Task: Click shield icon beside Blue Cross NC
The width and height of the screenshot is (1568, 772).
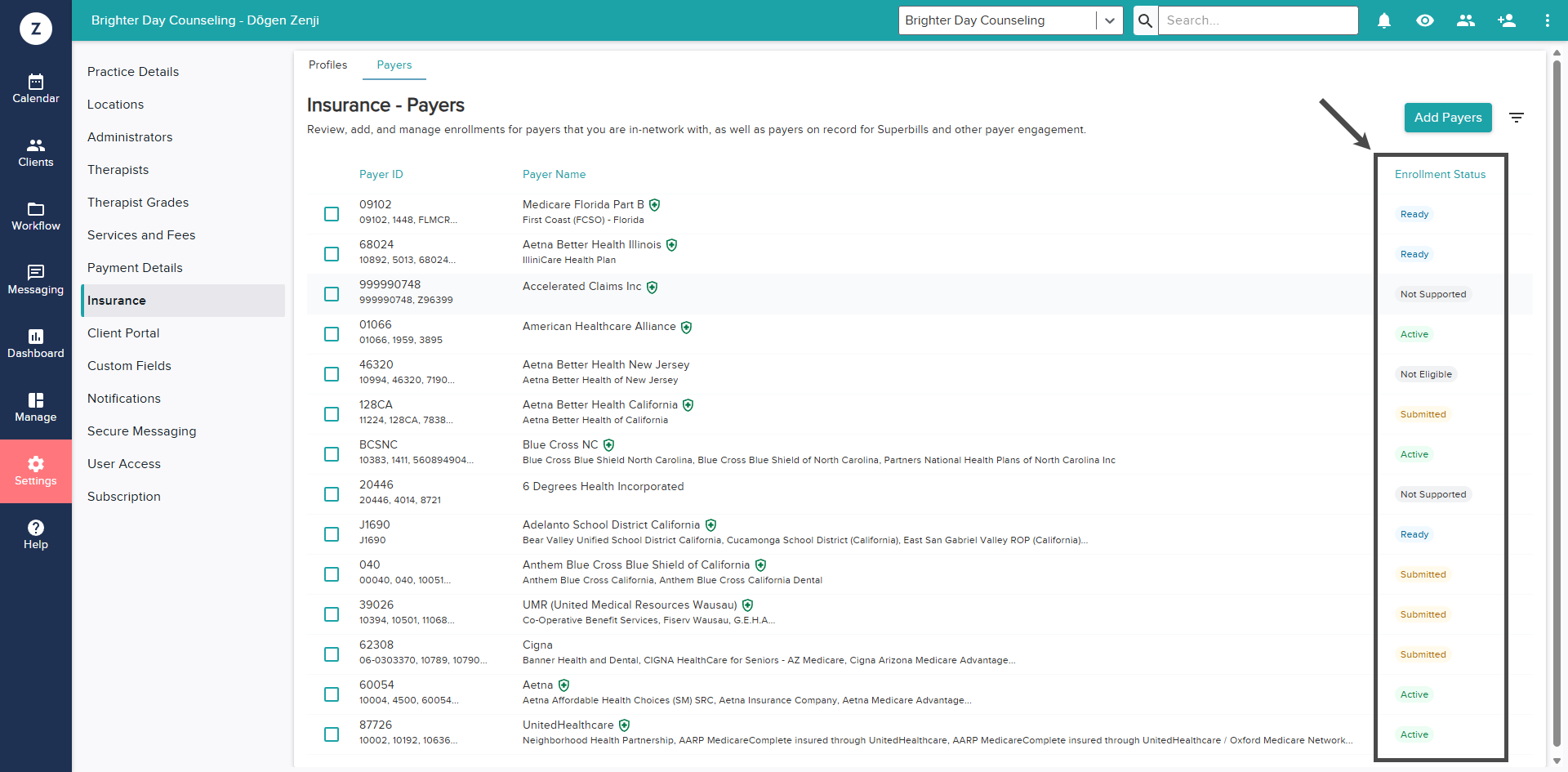Action: (609, 445)
